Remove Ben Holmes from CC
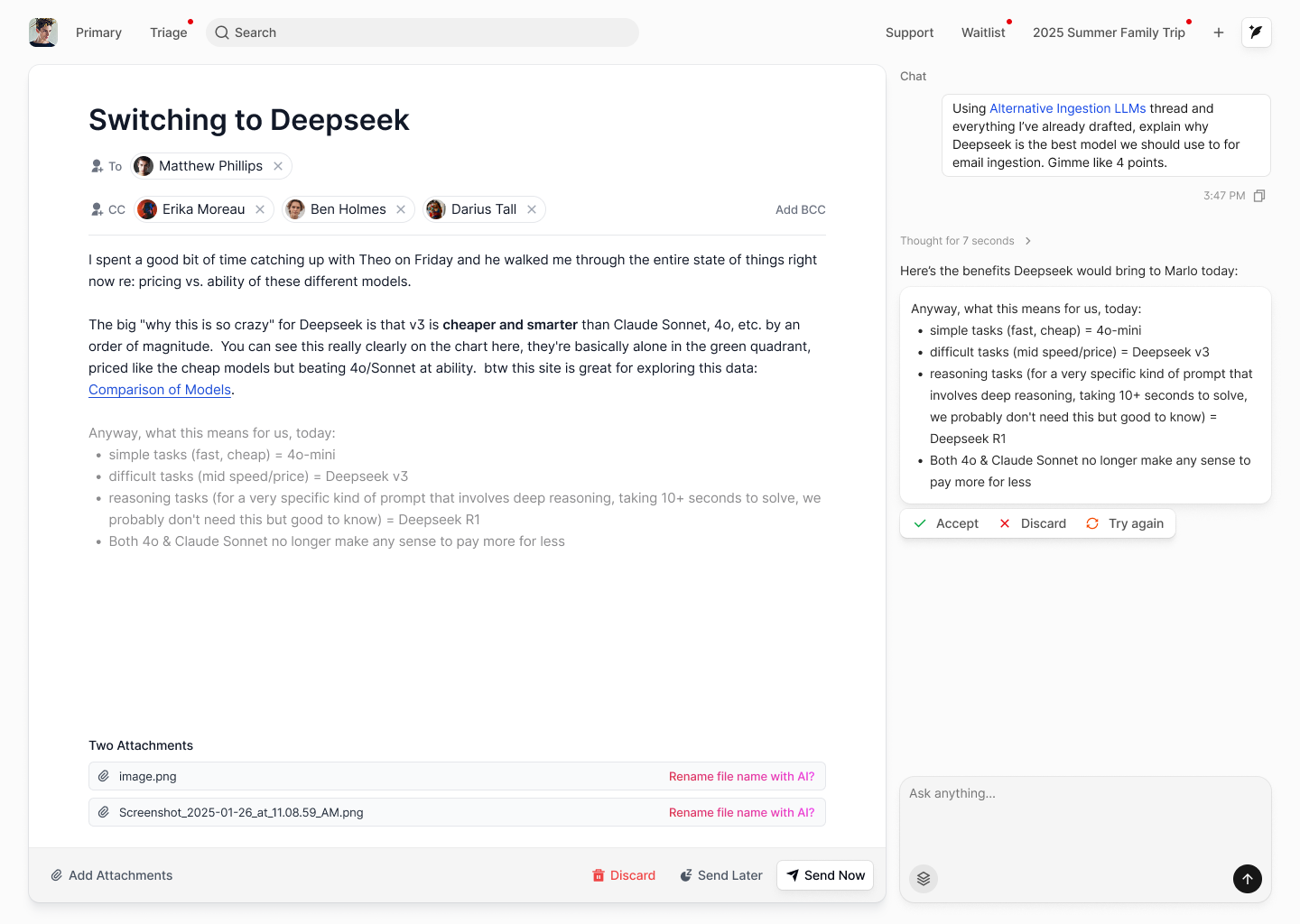The height and width of the screenshot is (924, 1300). [401, 209]
